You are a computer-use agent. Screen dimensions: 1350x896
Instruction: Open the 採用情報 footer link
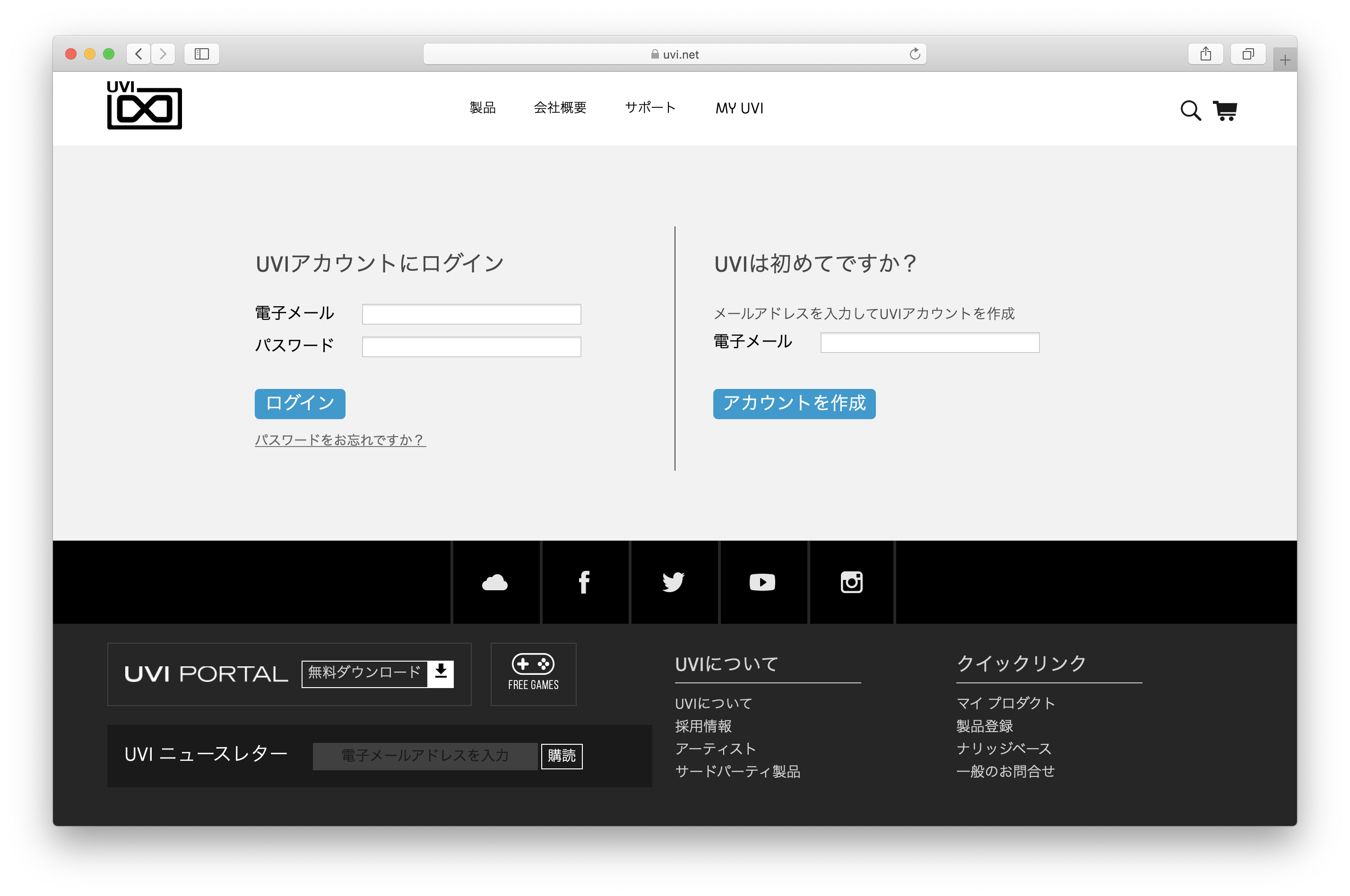point(703,726)
